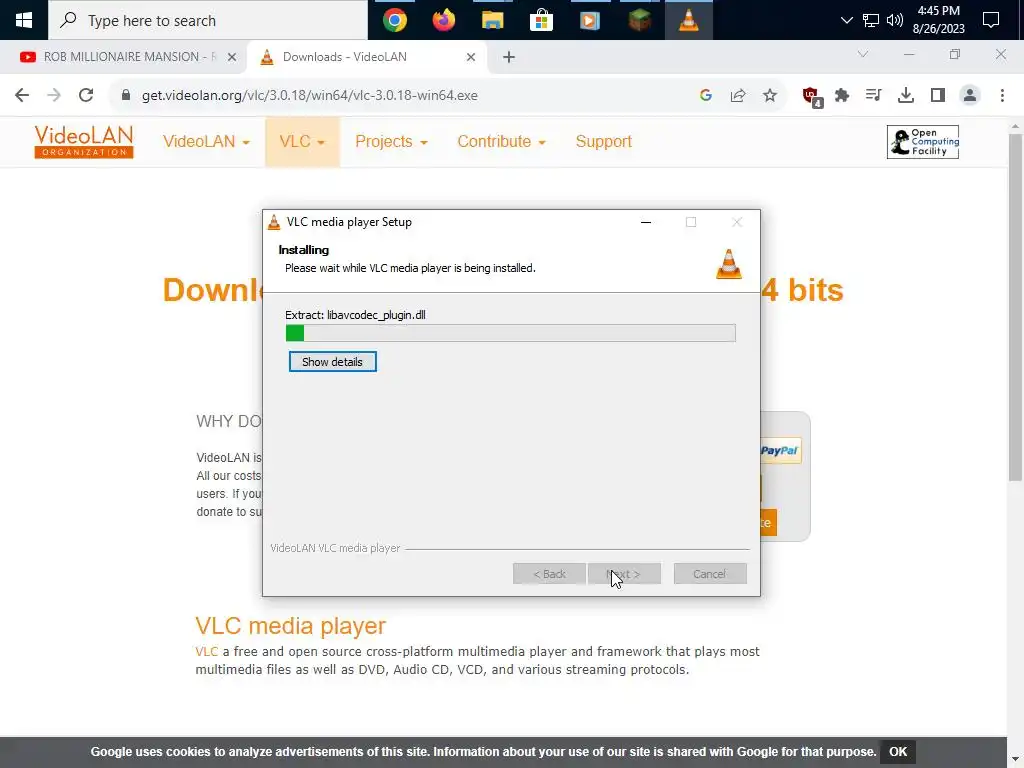1024x768 pixels.
Task: Open the Minecraft block taskbar icon
Action: click(x=639, y=20)
